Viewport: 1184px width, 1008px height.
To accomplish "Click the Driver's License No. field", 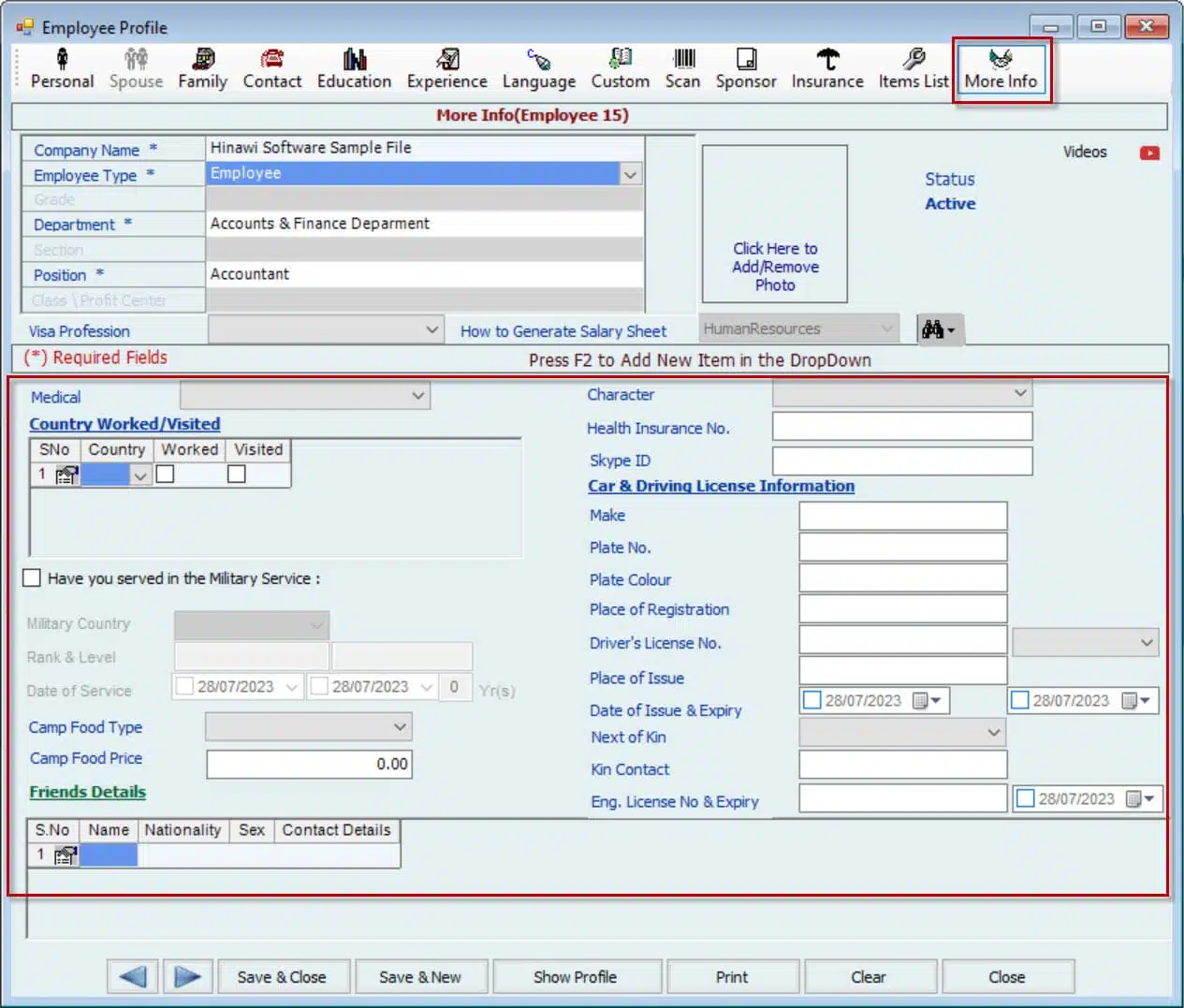I will point(903,639).
